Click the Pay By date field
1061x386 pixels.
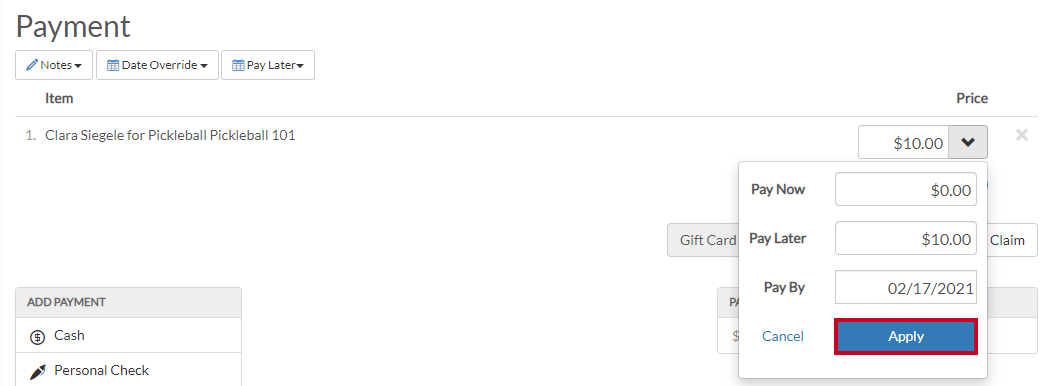coord(906,287)
